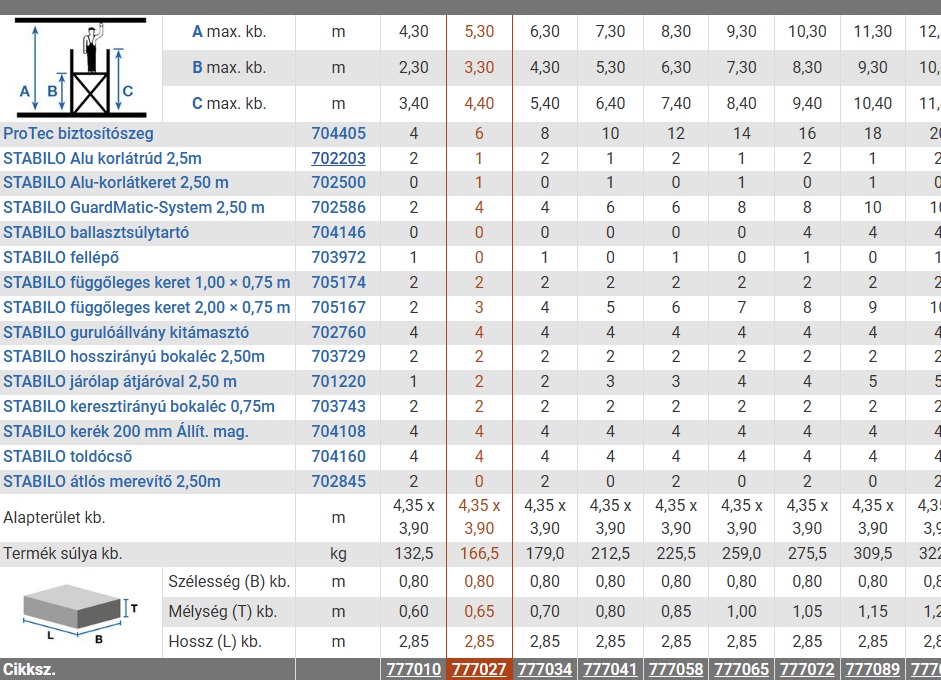Click article number 702500
This screenshot has width=941, height=680.
coord(338,182)
